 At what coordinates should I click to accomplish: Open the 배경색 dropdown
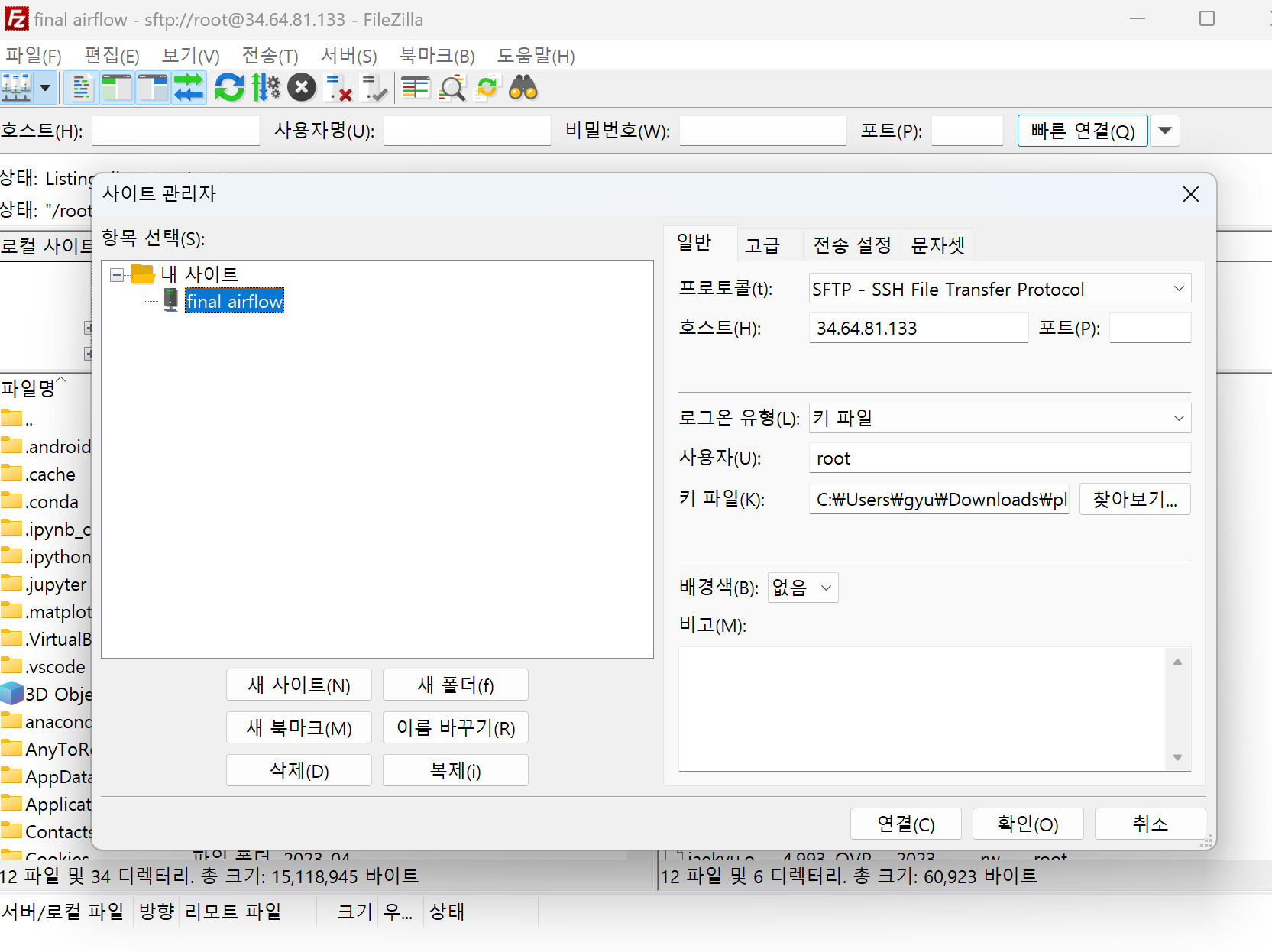[803, 588]
